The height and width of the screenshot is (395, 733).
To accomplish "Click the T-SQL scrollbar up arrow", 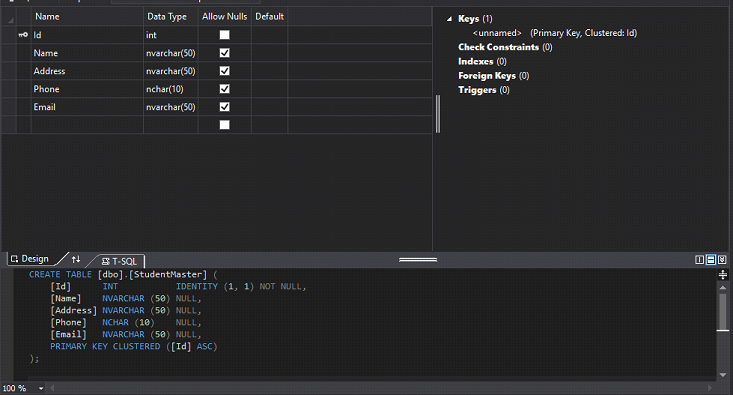I will [723, 287].
